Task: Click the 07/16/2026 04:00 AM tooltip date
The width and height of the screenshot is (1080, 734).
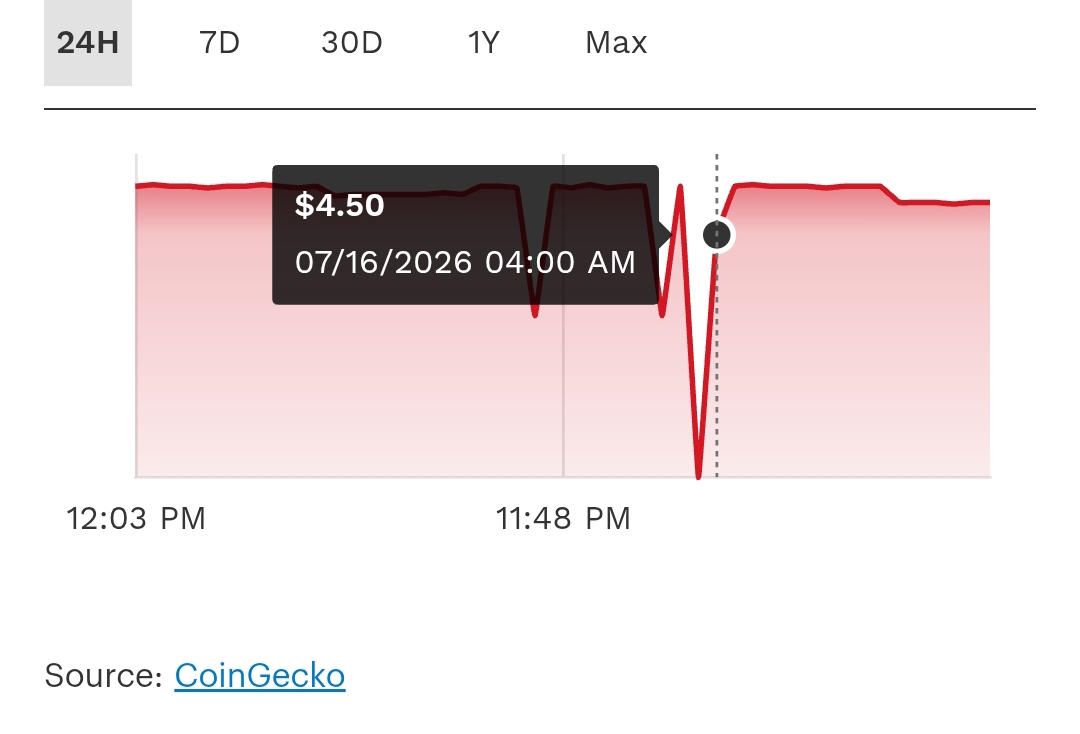Action: [465, 262]
